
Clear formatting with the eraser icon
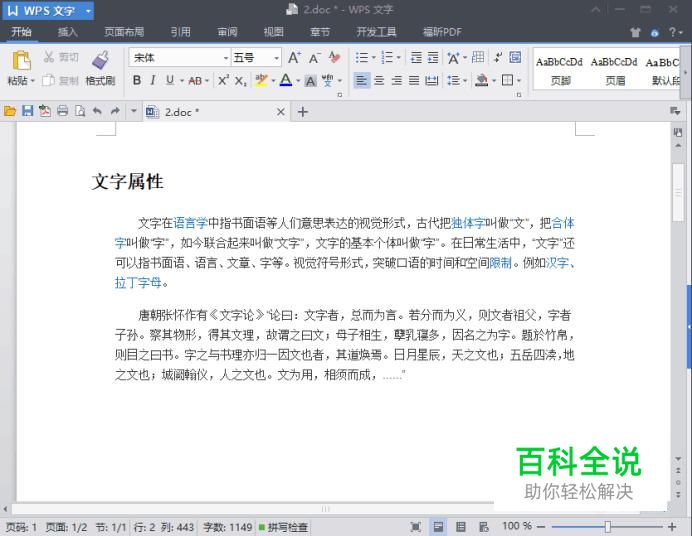click(335, 57)
